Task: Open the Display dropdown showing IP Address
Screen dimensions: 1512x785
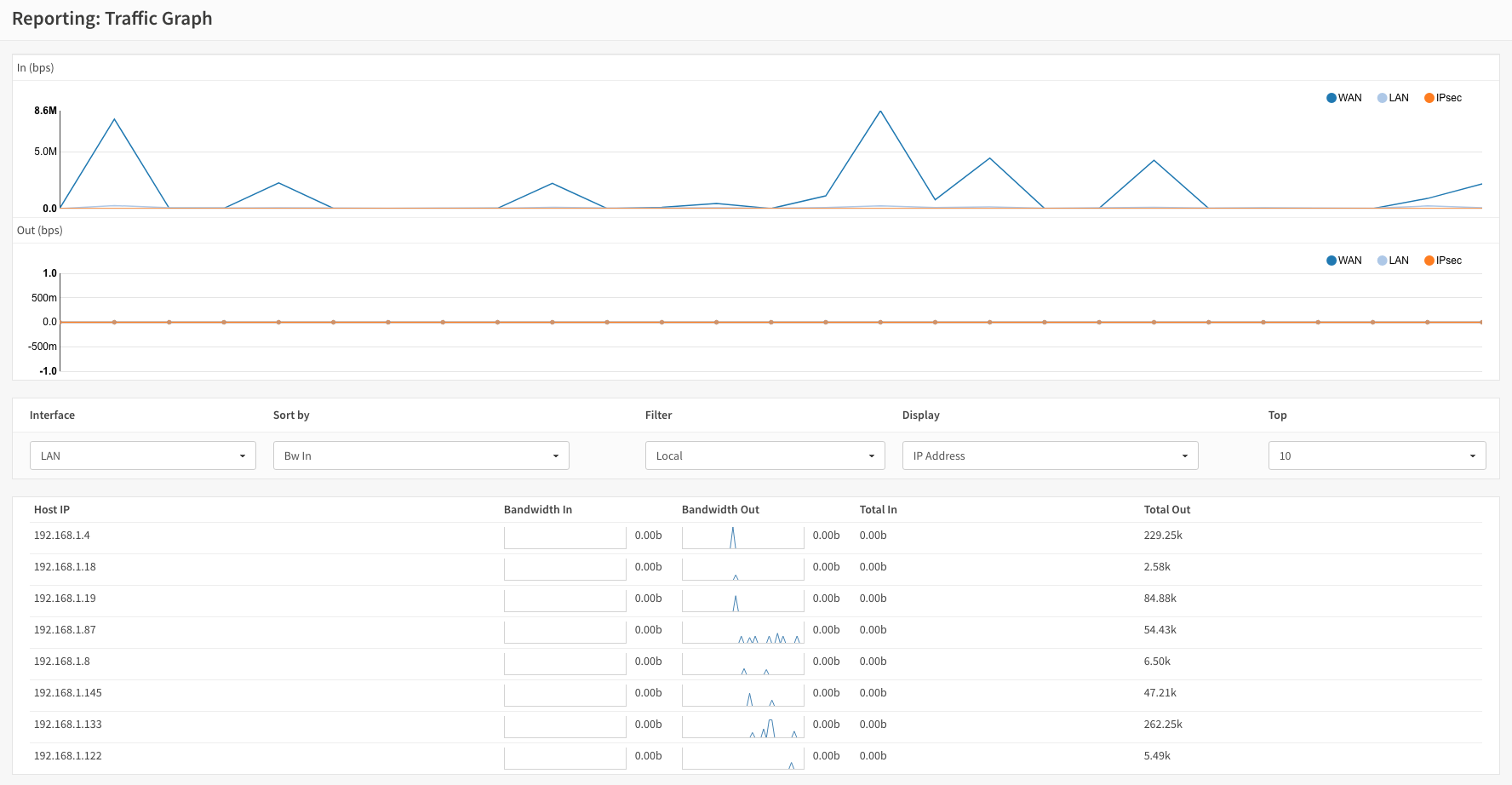Action: pos(1050,456)
